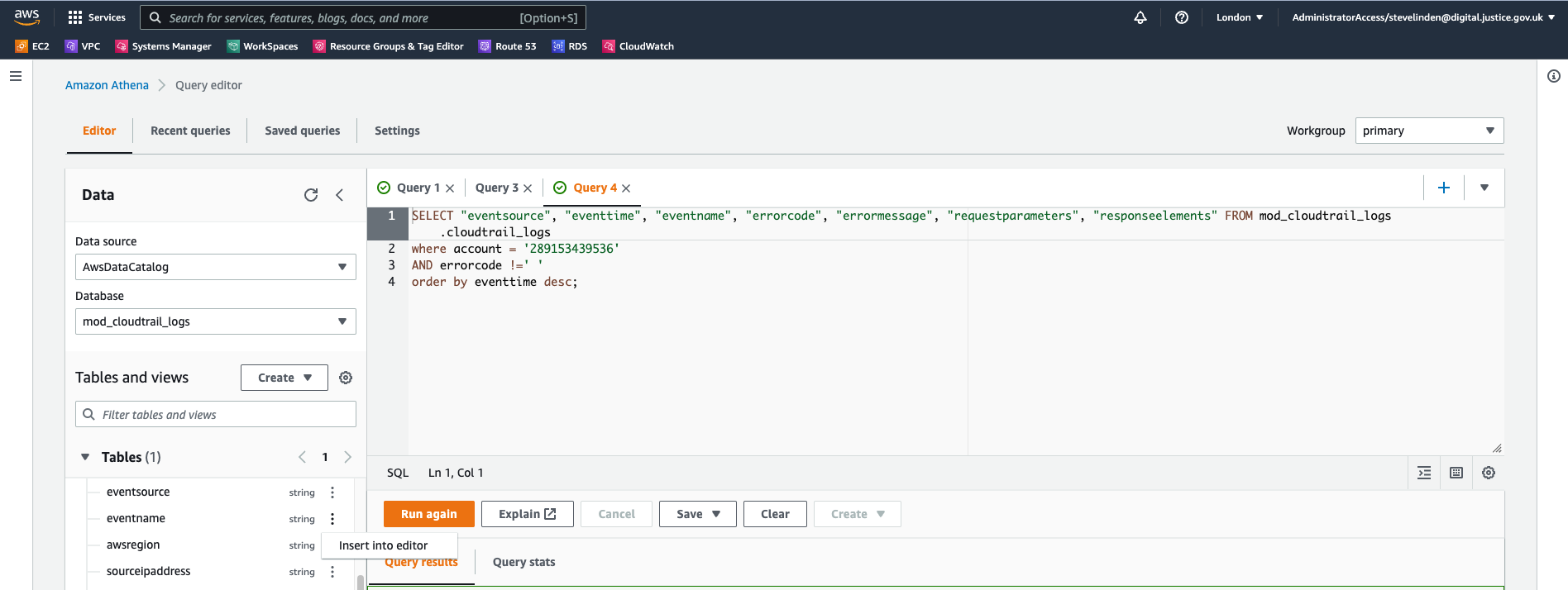This screenshot has width=1568, height=590.
Task: Open editor preferences gear icon
Action: (x=1489, y=473)
